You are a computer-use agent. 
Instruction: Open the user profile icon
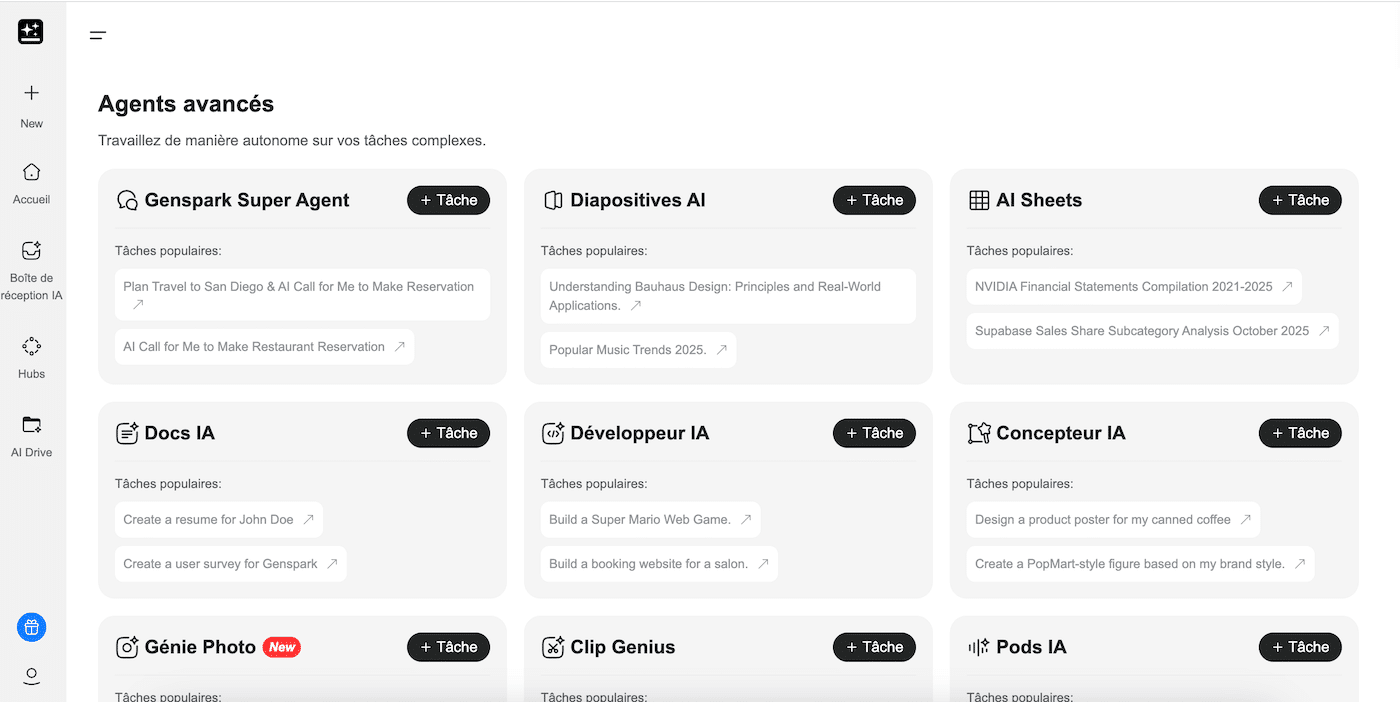(31, 676)
